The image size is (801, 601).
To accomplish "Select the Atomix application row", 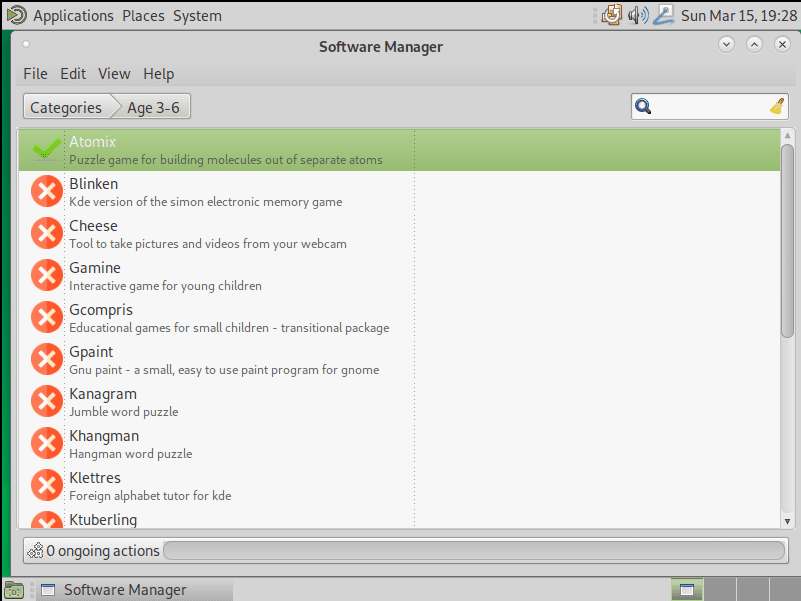I will (x=399, y=150).
